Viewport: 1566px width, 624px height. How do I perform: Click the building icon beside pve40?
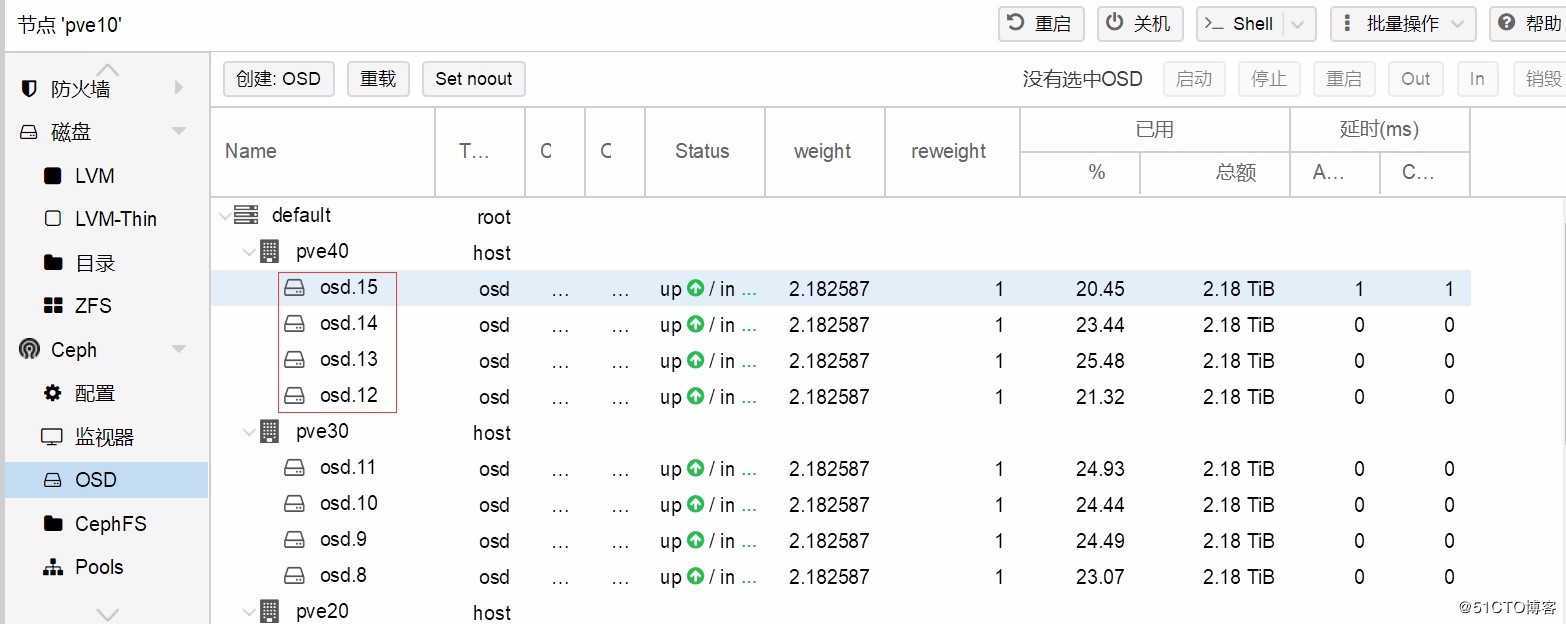click(x=270, y=251)
